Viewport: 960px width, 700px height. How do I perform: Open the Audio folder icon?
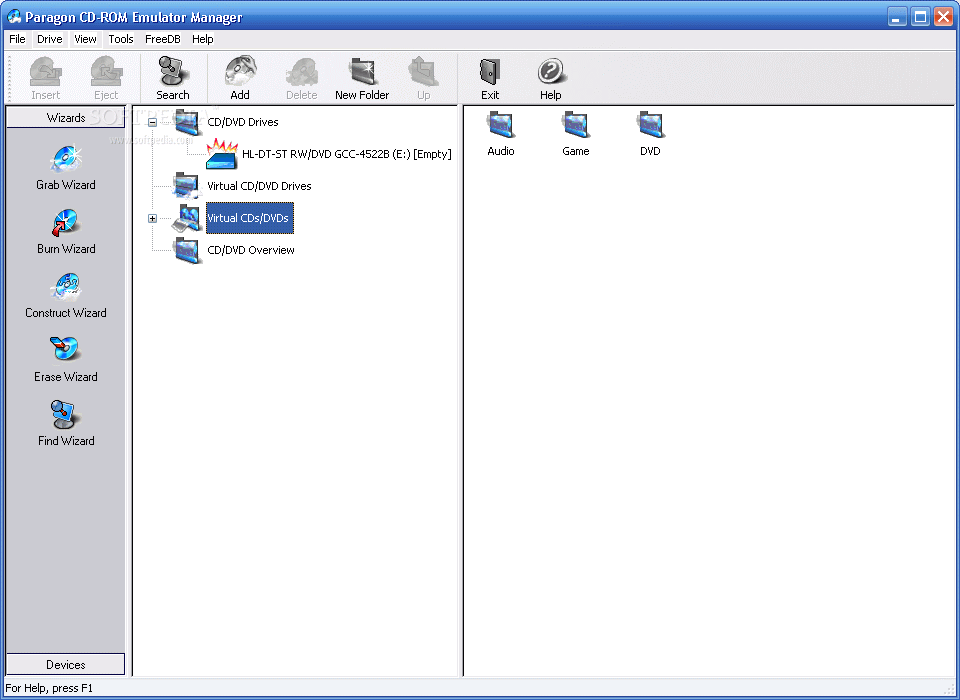501,126
